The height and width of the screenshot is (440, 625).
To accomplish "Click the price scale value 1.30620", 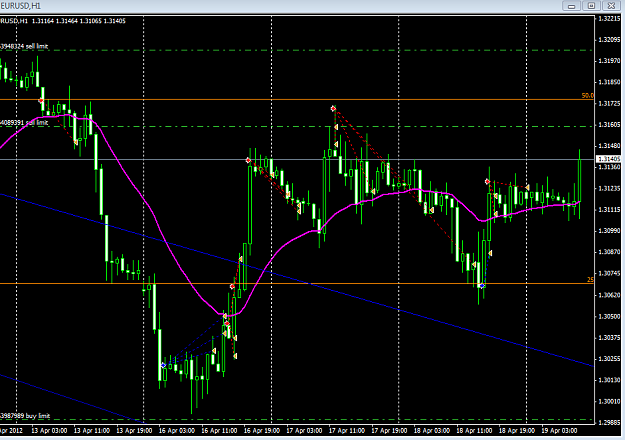I will coord(609,295).
